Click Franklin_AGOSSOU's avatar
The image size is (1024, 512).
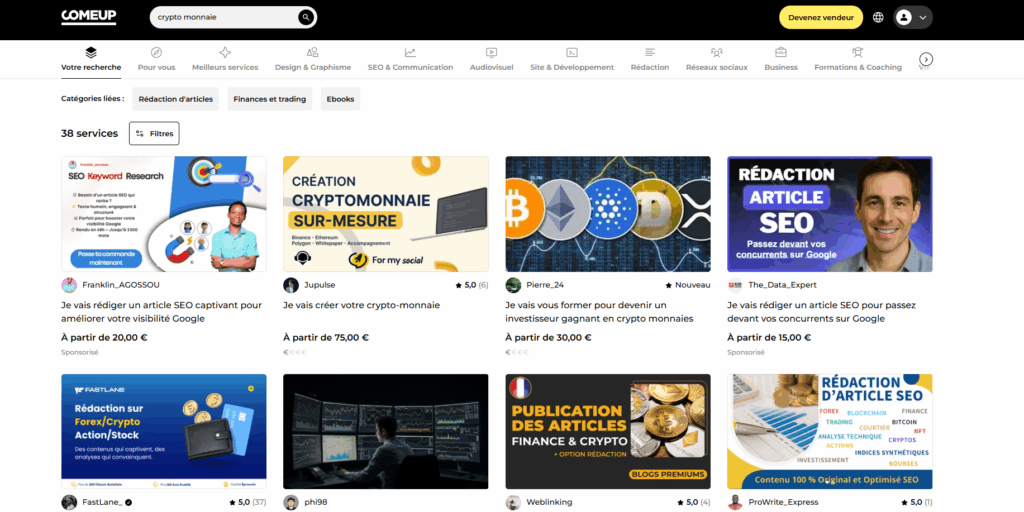tap(69, 285)
